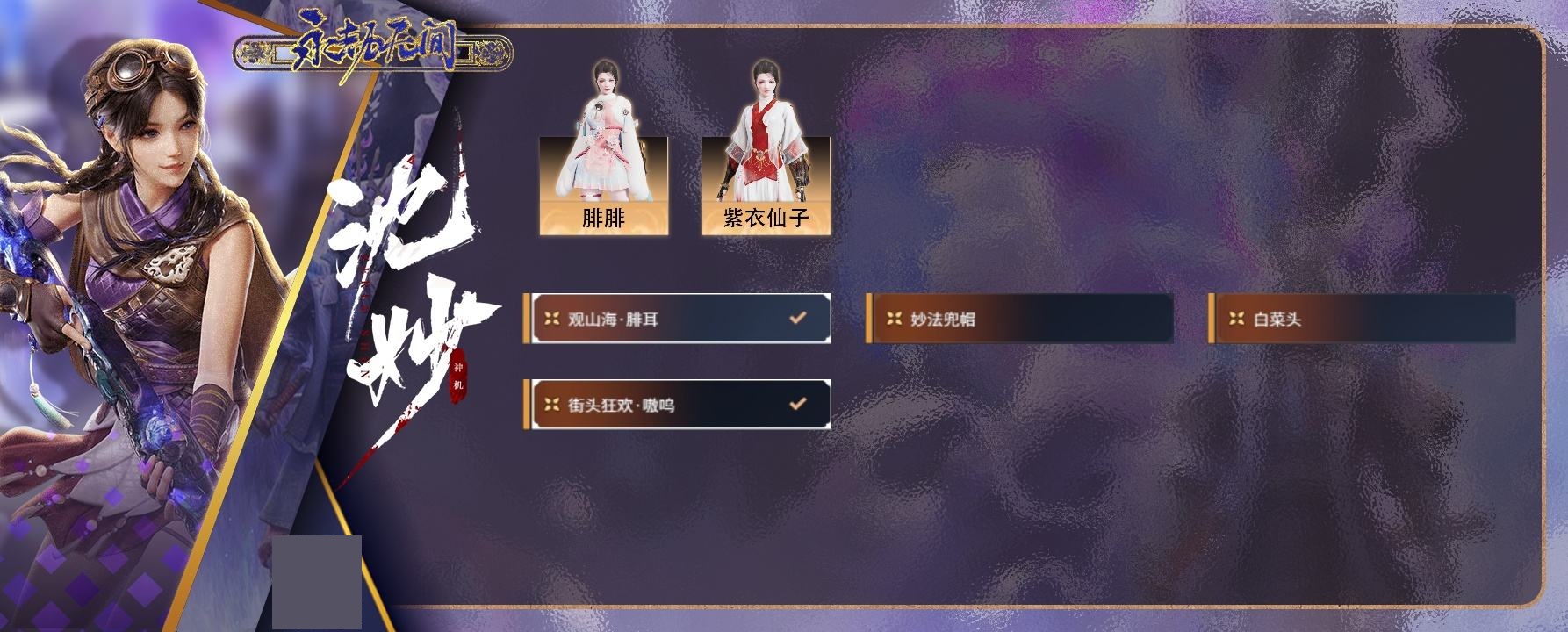The height and width of the screenshot is (632, 1568).
Task: Toggle the 妙法兜帽 accessory row
Action: point(1019,319)
